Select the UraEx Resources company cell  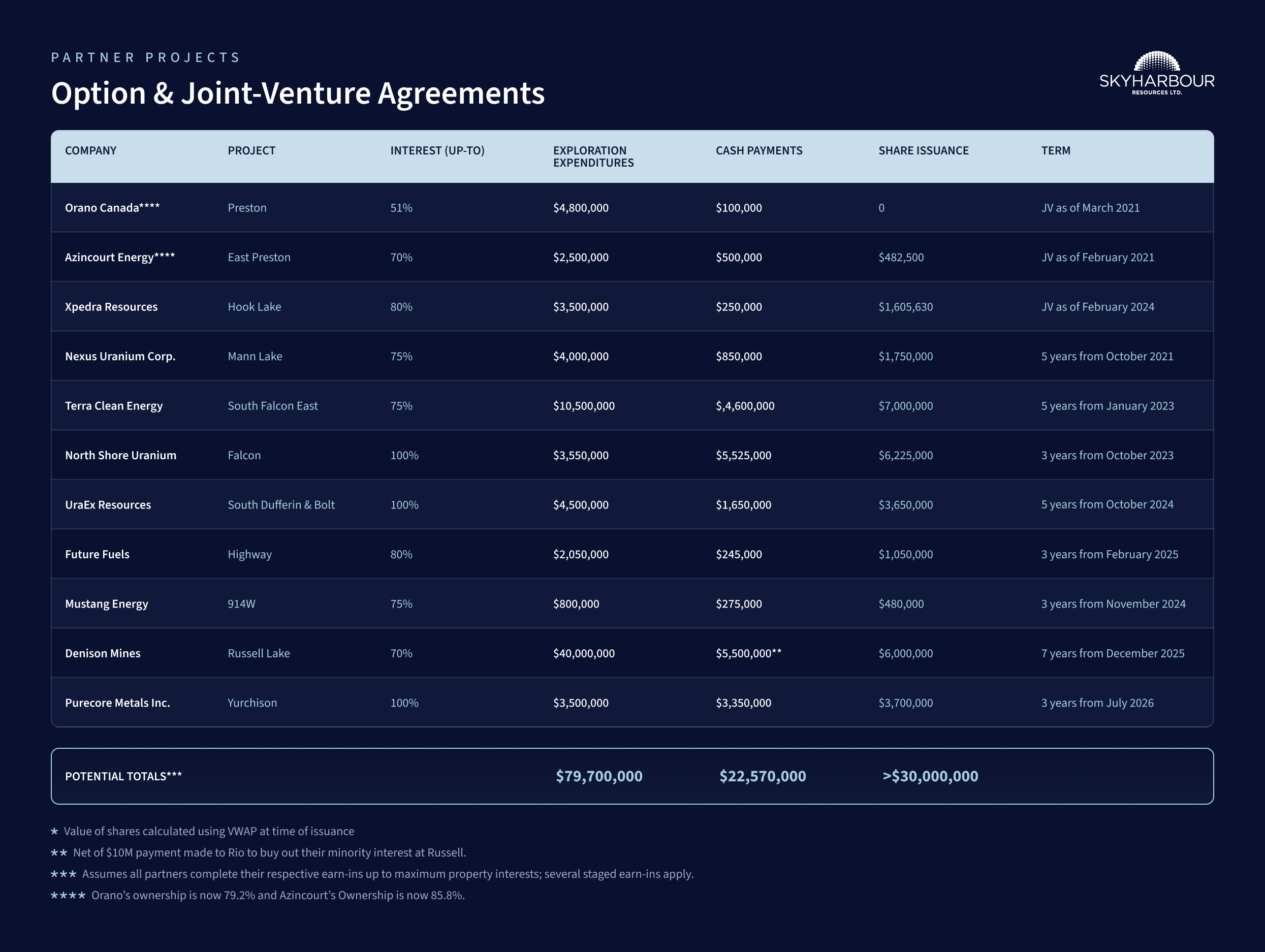pyautogui.click(x=108, y=505)
